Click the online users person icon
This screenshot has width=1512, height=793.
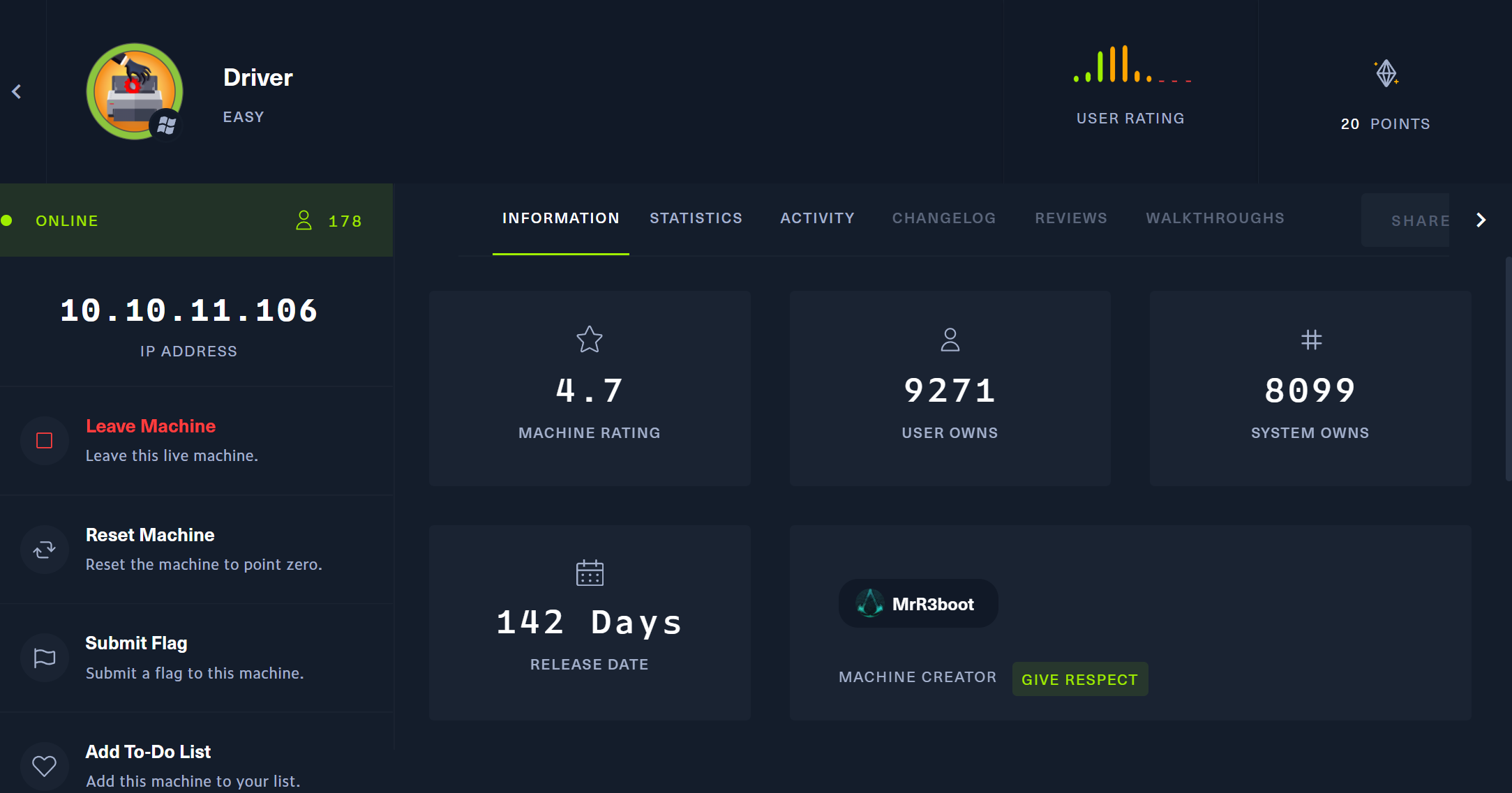tap(304, 220)
